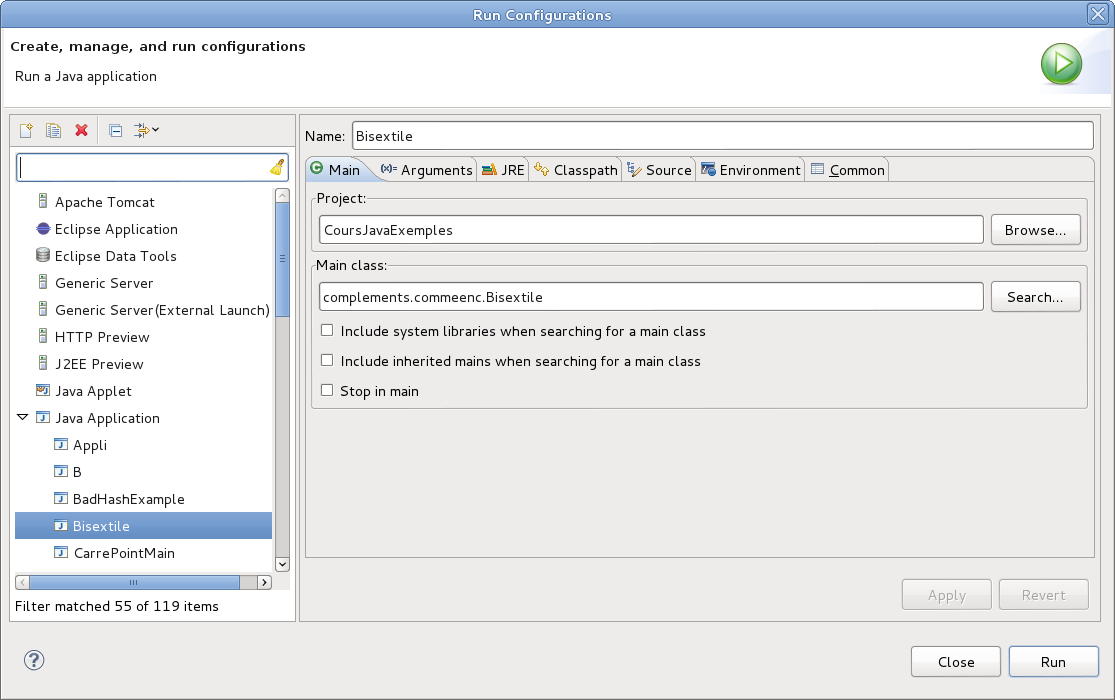1115x700 pixels.
Task: Click the horizontal scroll-right arrow
Action: pyautogui.click(x=265, y=582)
